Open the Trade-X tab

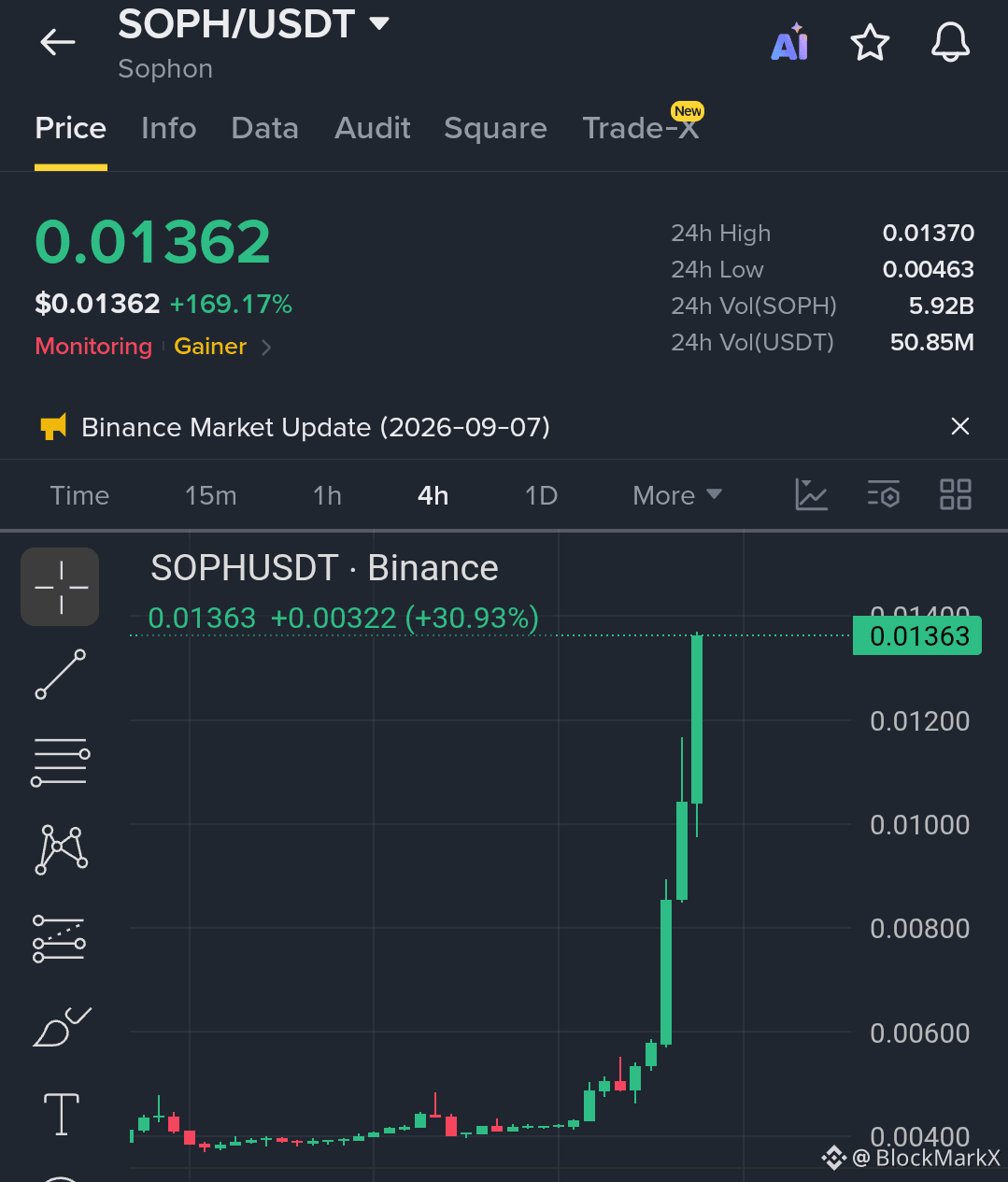641,128
